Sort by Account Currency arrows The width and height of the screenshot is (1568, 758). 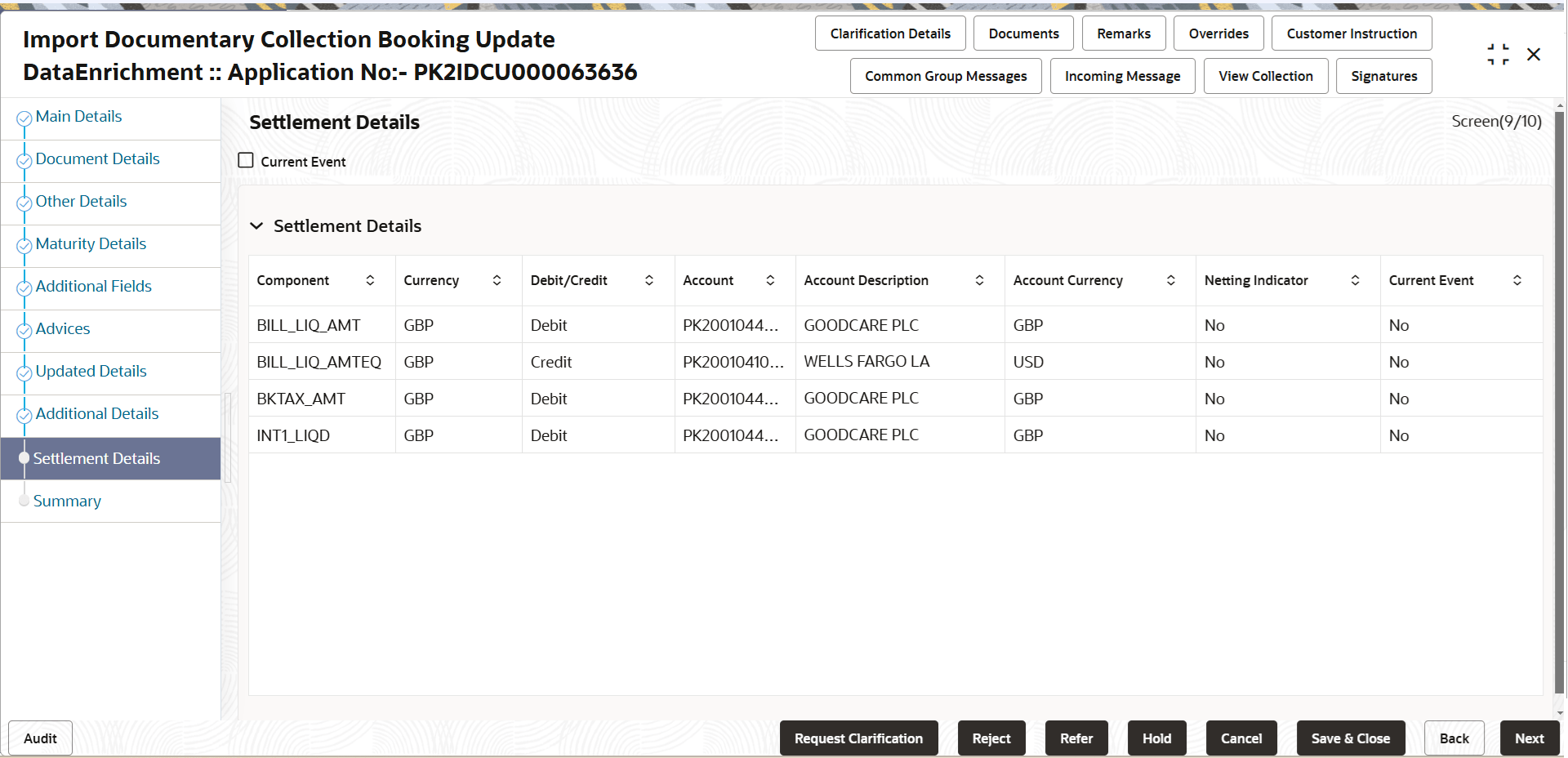(1170, 280)
